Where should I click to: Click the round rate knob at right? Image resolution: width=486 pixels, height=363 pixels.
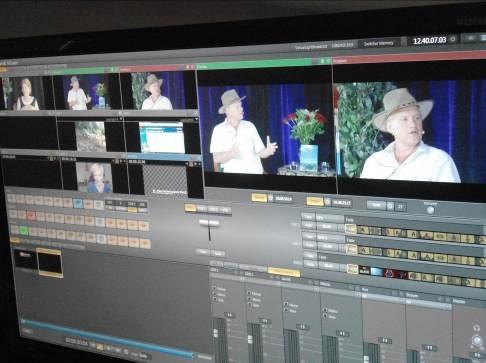[430, 210]
